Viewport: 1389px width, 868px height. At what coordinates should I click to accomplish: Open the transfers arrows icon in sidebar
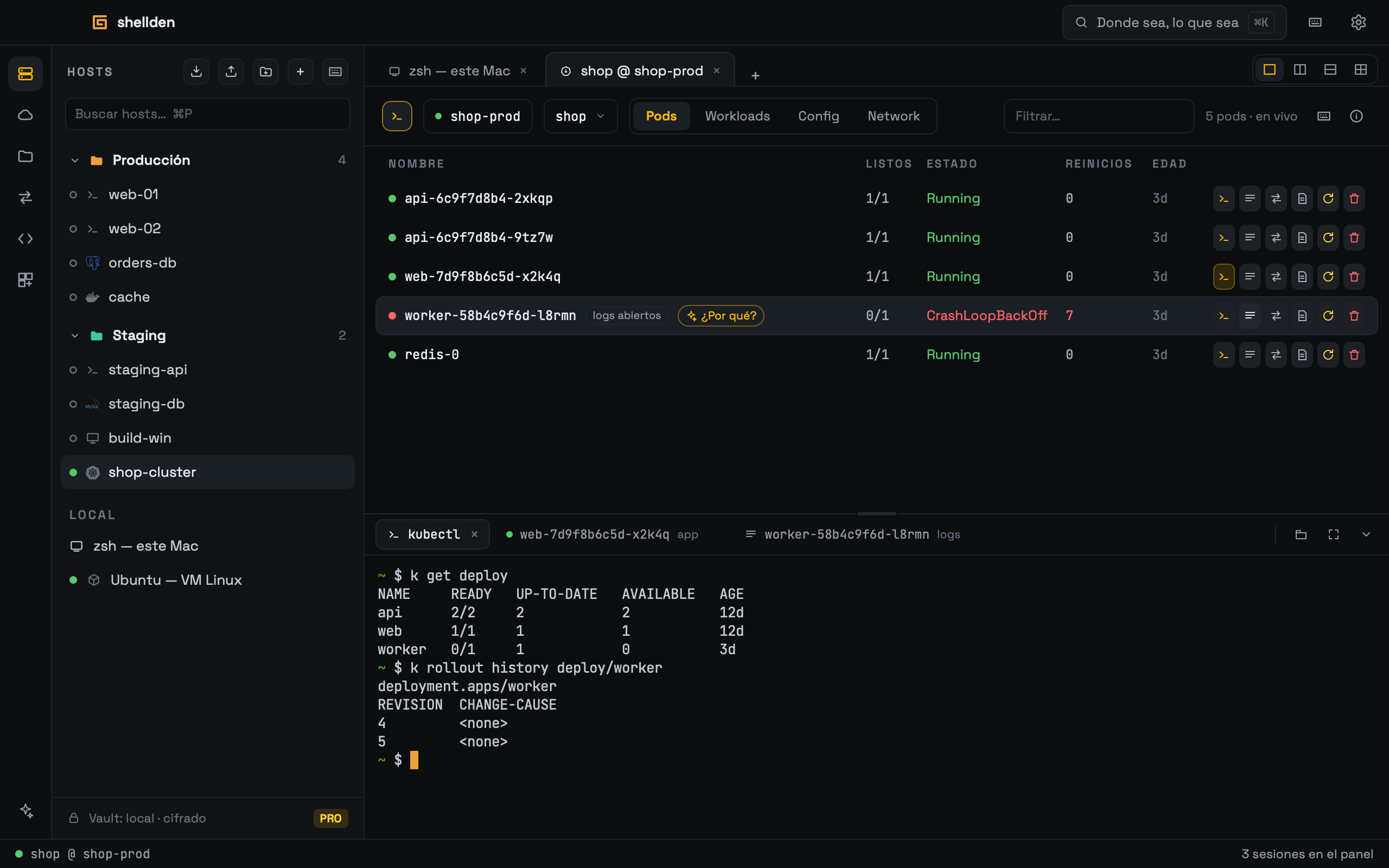tap(26, 197)
